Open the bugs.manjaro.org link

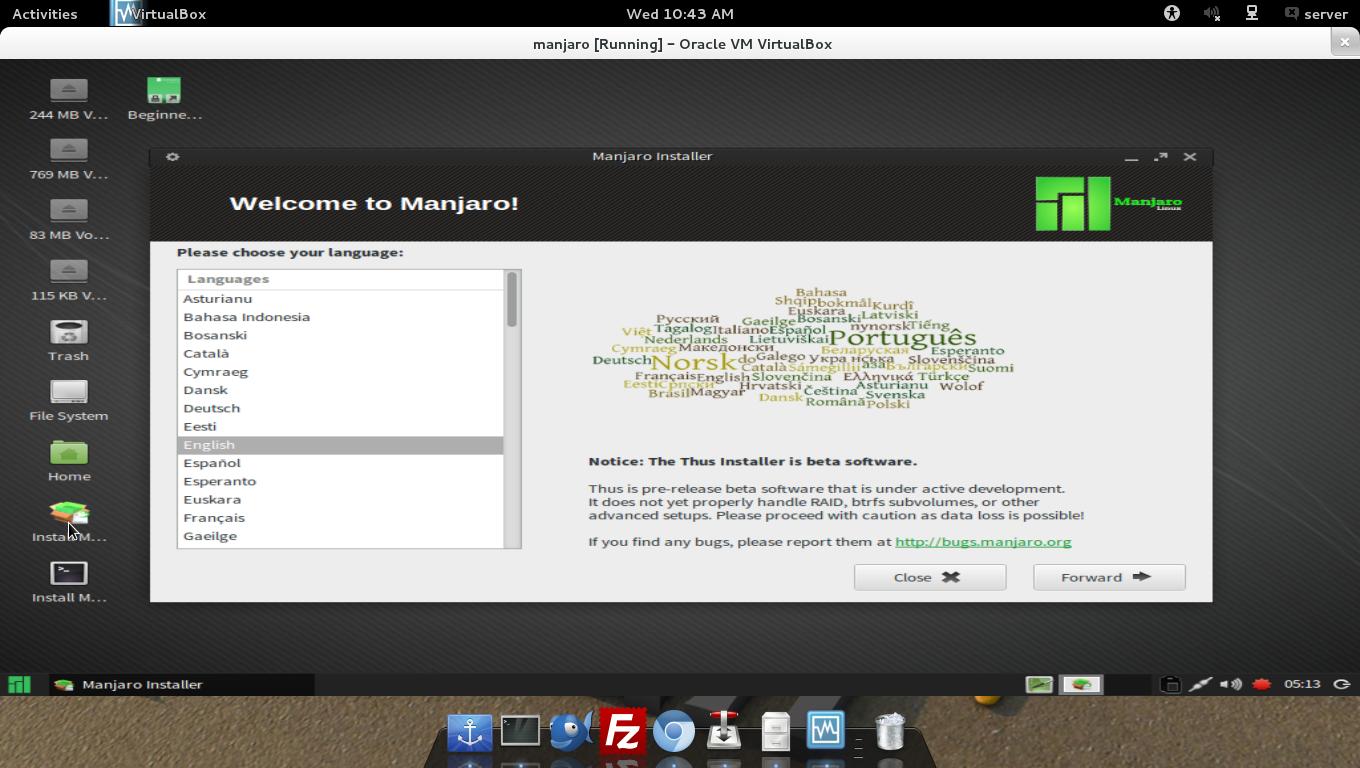point(983,542)
